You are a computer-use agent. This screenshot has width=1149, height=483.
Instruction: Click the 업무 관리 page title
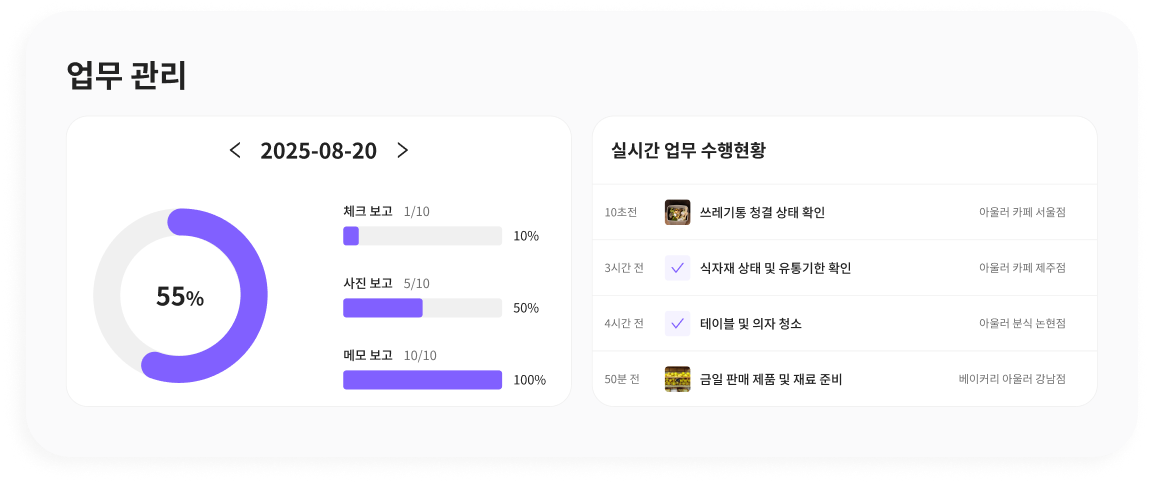pos(126,76)
